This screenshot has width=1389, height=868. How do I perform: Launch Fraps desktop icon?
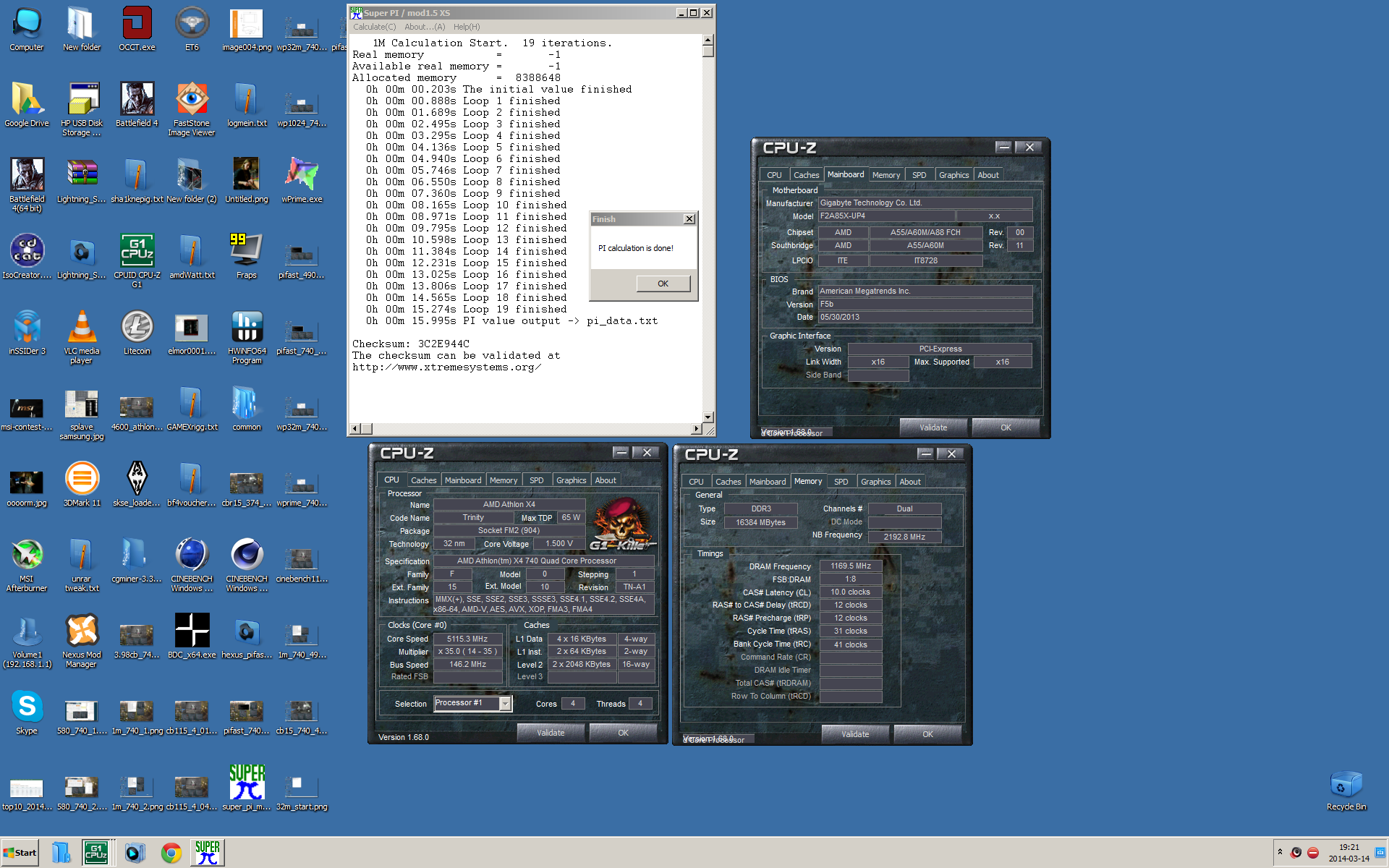point(247,257)
